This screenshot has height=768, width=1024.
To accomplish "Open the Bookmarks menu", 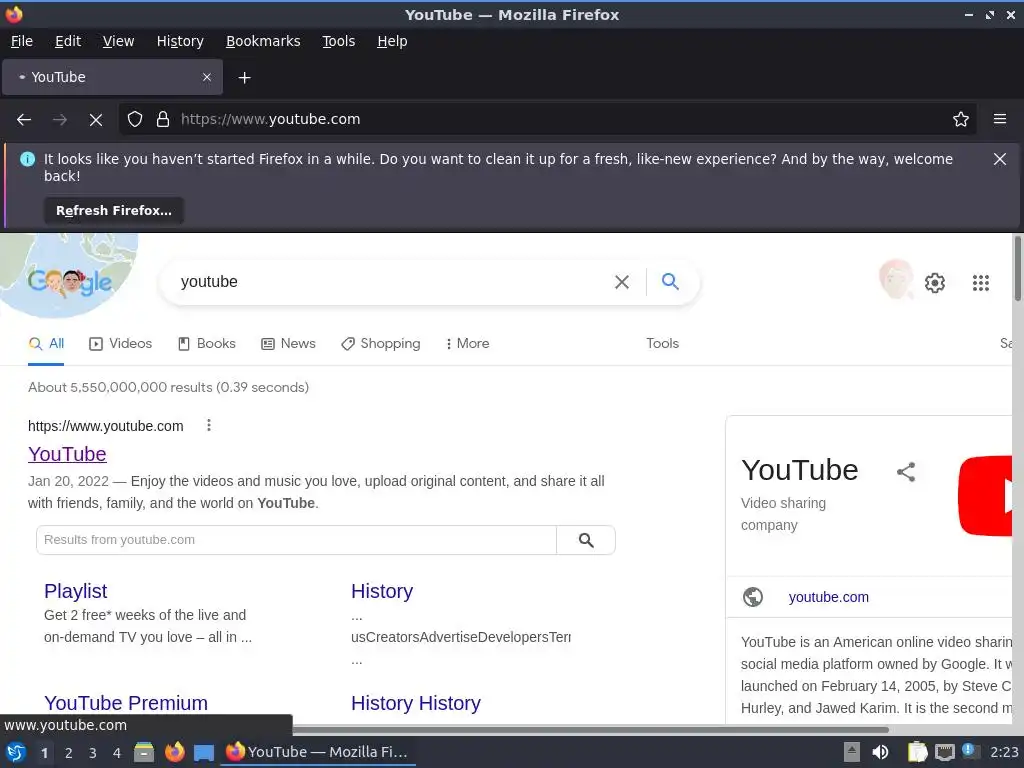I will (263, 41).
